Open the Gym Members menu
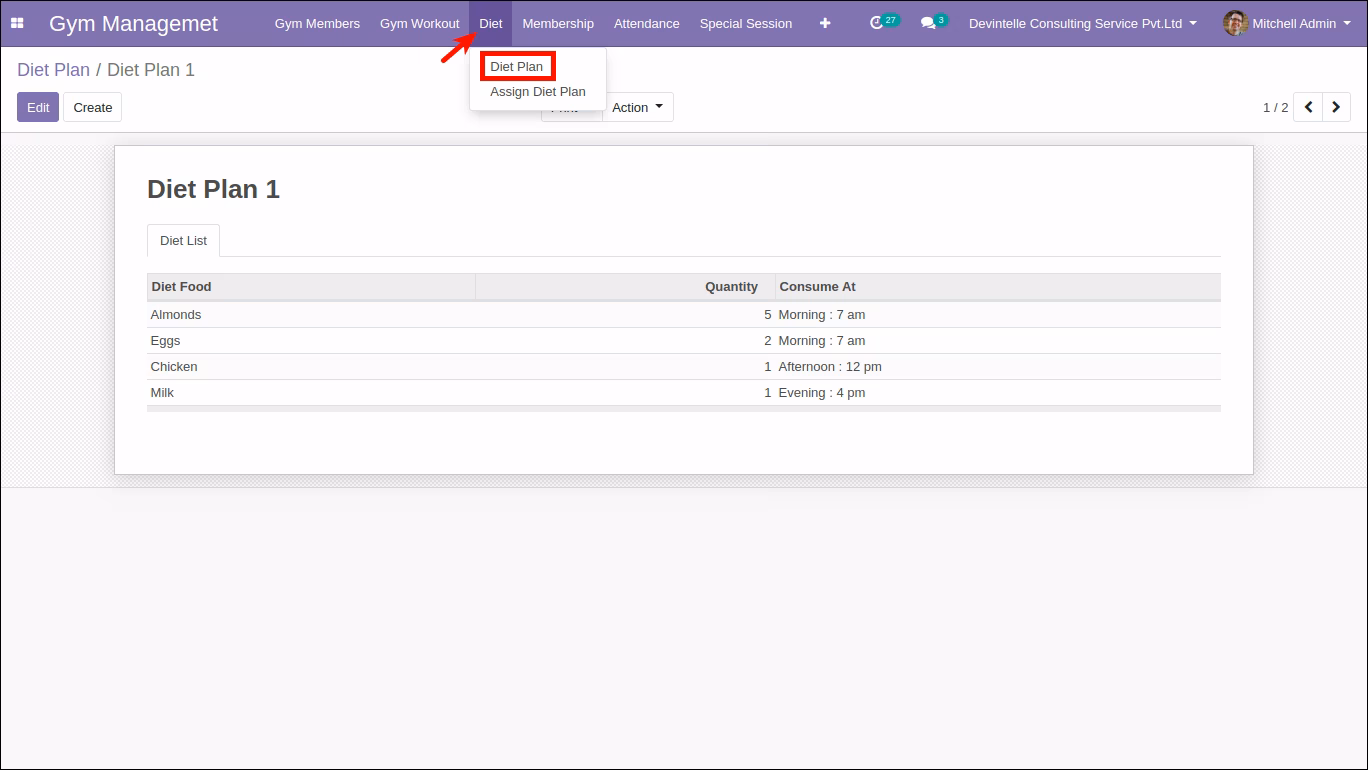The image size is (1368, 770). coord(317,23)
